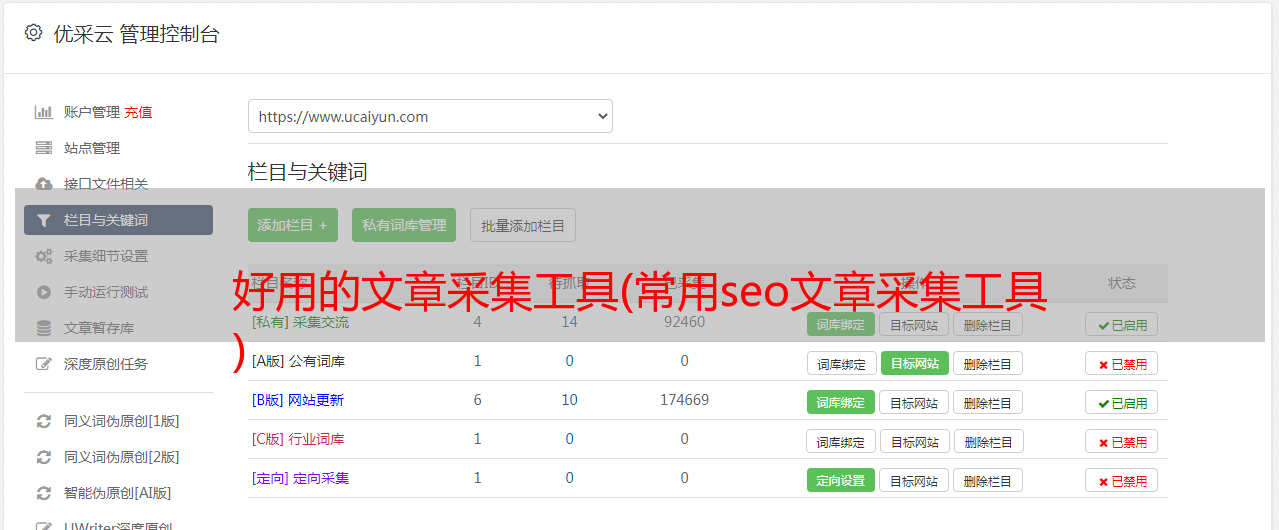Delete the [定向] 定向采集 column
1279x530 pixels.
[988, 480]
